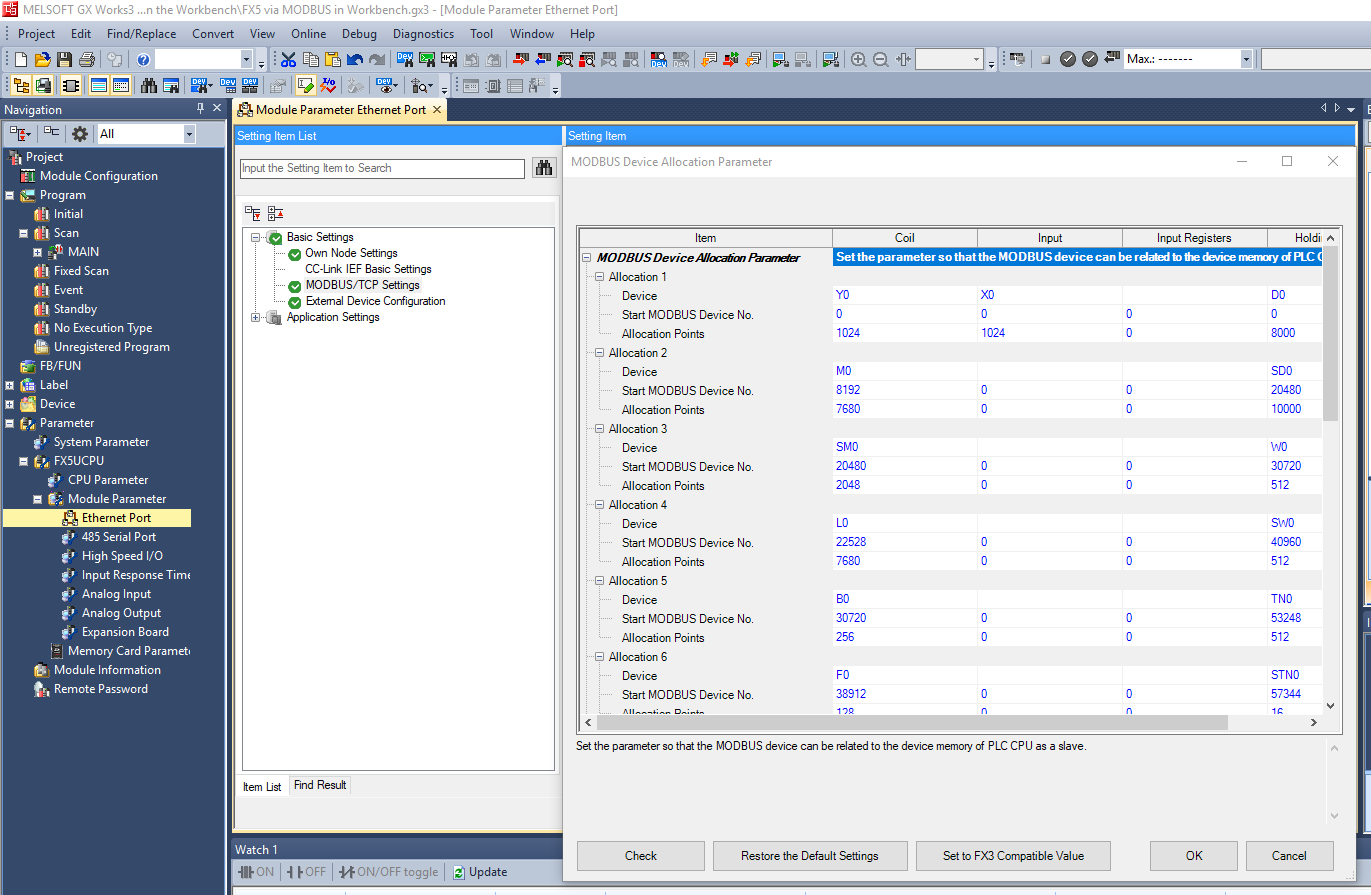
Task: Click the Print icon in toolbar
Action: coord(86,60)
